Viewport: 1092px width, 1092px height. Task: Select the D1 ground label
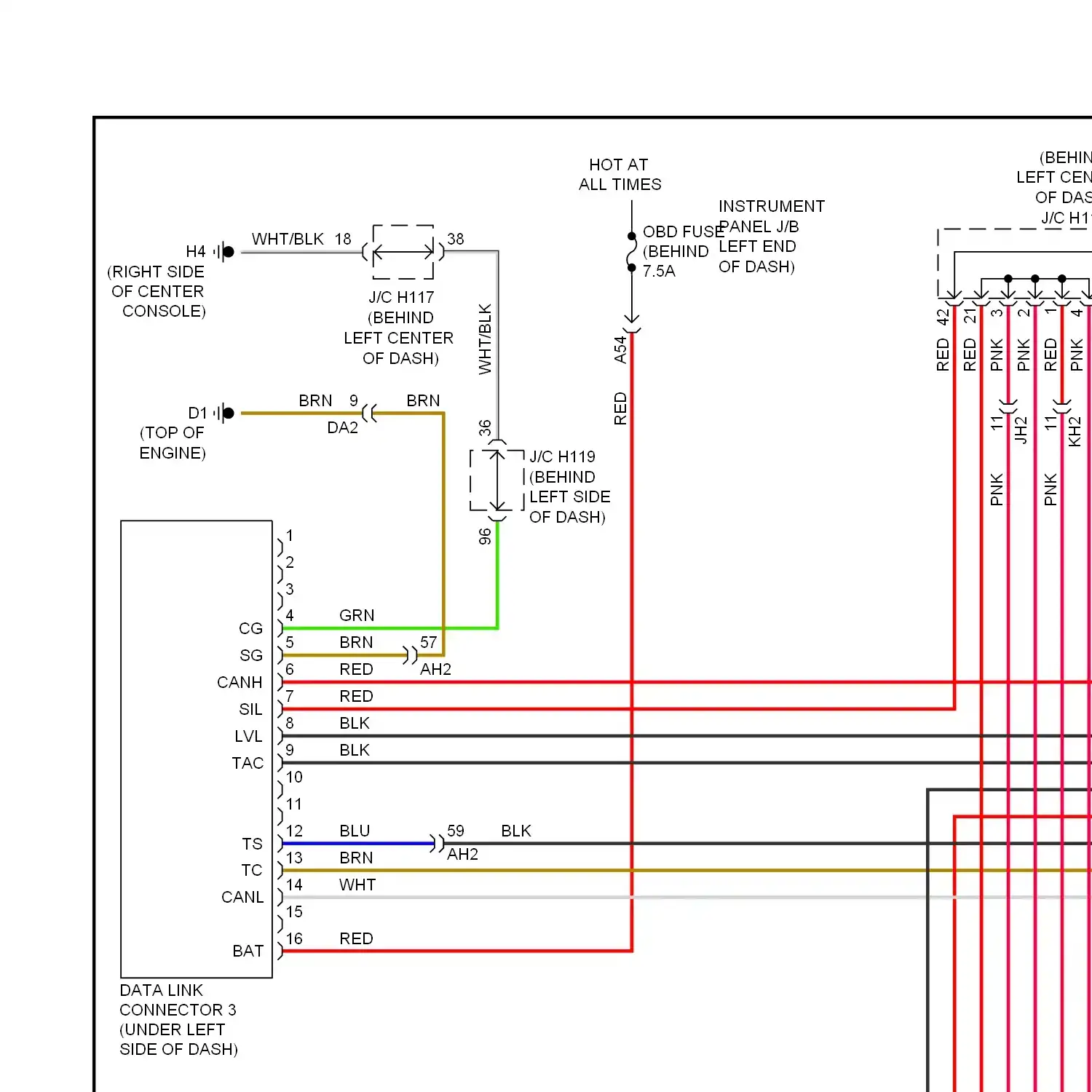[x=197, y=413]
